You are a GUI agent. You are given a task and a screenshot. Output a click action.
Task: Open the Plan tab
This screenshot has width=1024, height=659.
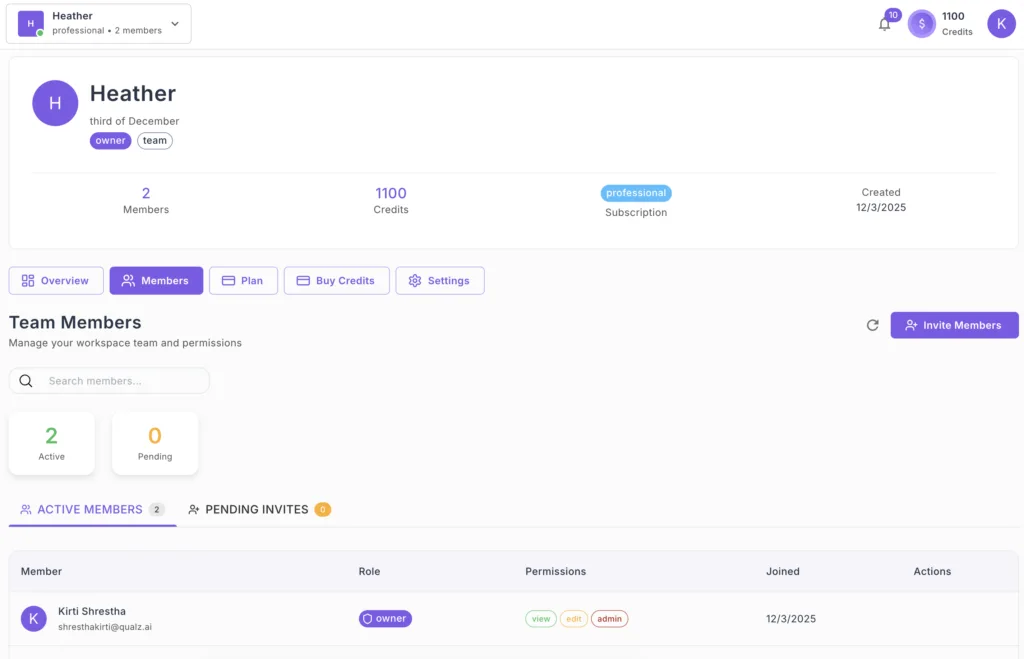click(243, 281)
